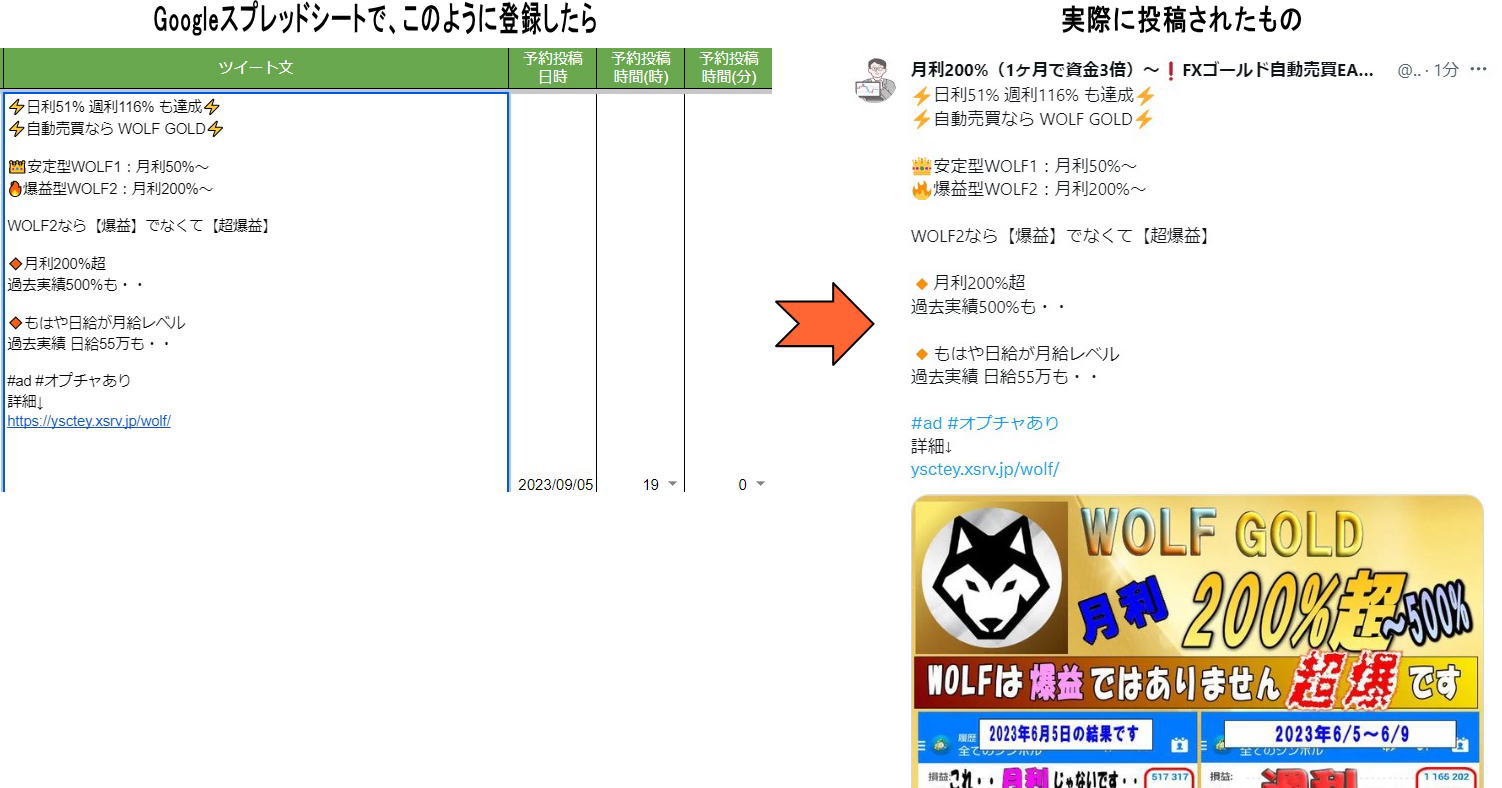Select the ツイート文 column header

pos(256,68)
